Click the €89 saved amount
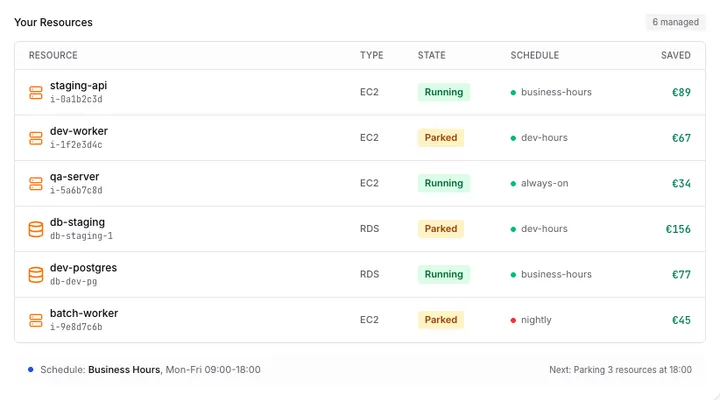The width and height of the screenshot is (720, 400). (x=681, y=92)
